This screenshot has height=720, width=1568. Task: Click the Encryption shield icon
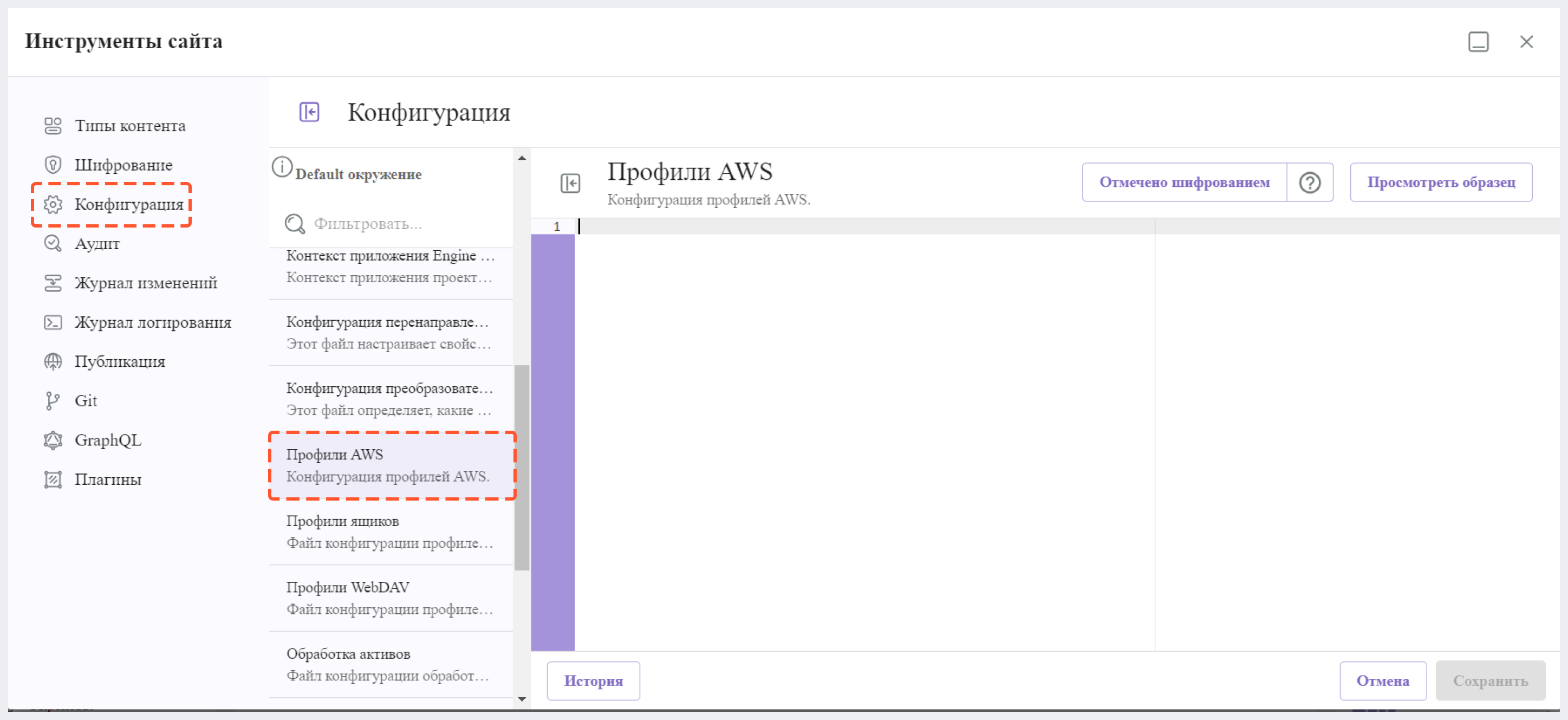click(53, 165)
